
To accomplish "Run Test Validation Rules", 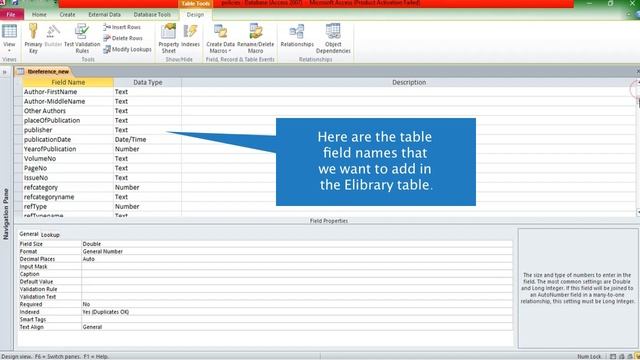I will point(82,39).
